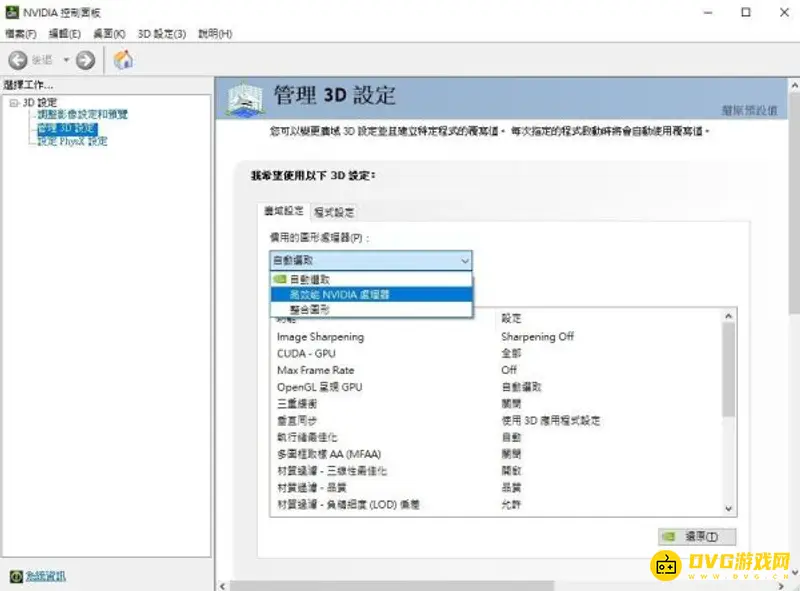Viewport: 800px width, 591px height.
Task: Click the back navigation arrow icon
Action: (16, 59)
